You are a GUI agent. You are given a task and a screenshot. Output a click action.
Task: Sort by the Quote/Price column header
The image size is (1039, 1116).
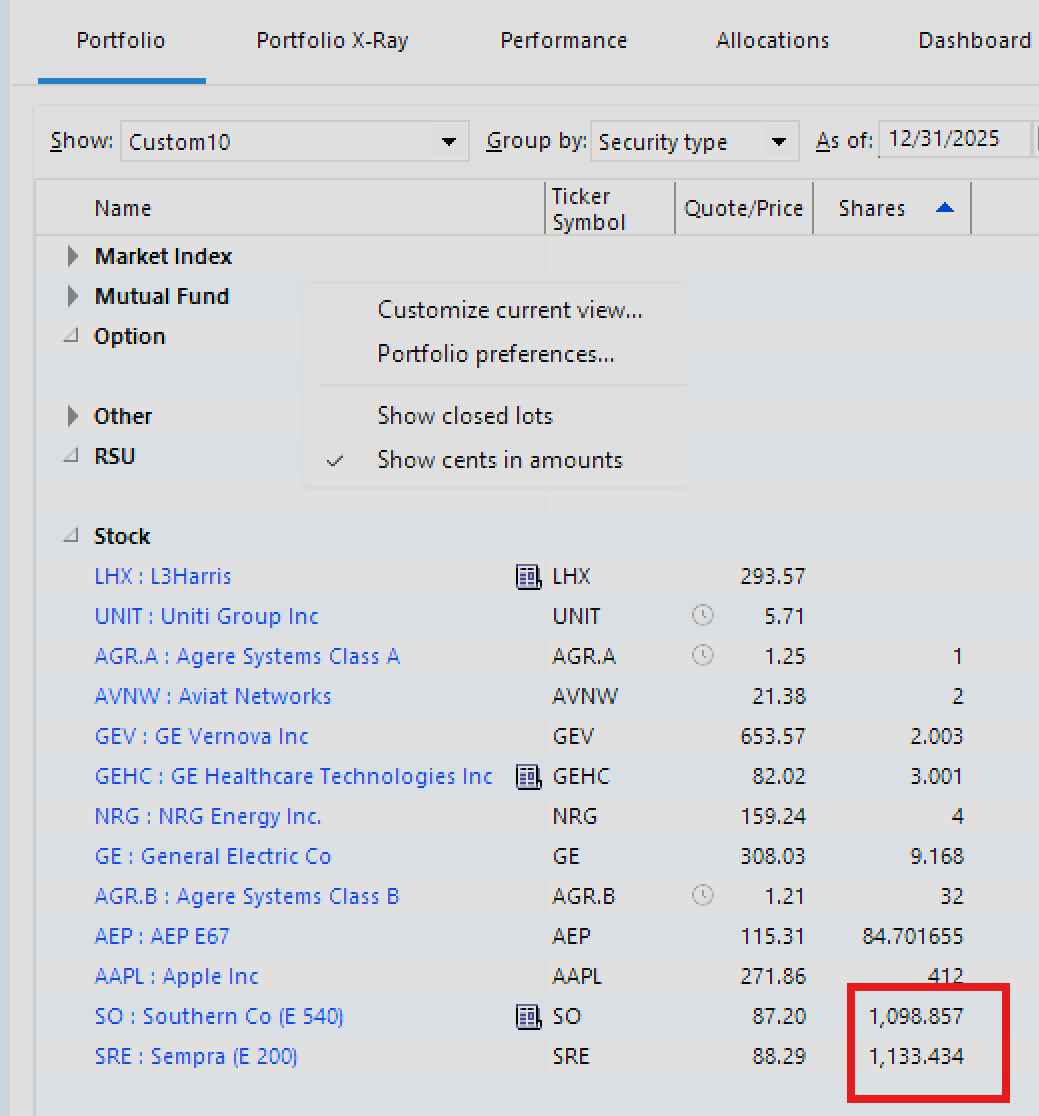pos(744,209)
